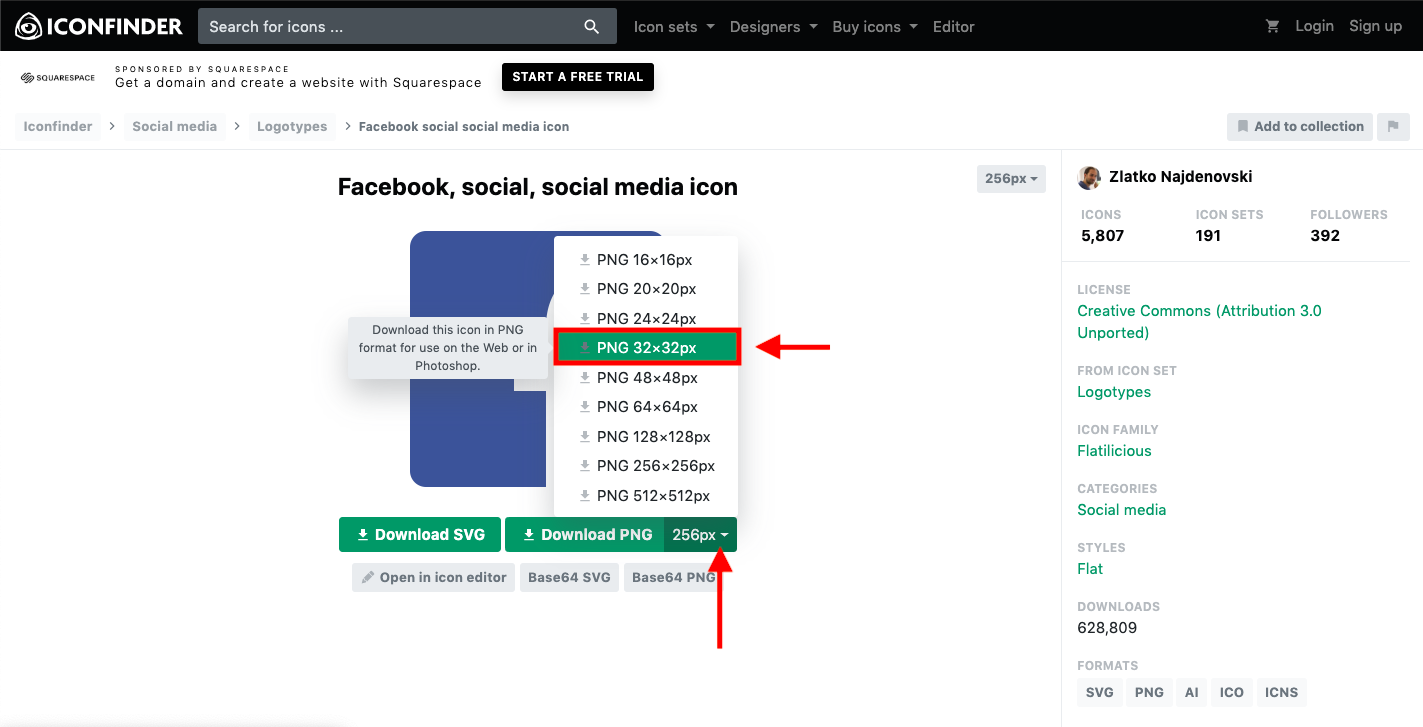
Task: Click the START A FREE TRIAL button
Action: pyautogui.click(x=577, y=76)
